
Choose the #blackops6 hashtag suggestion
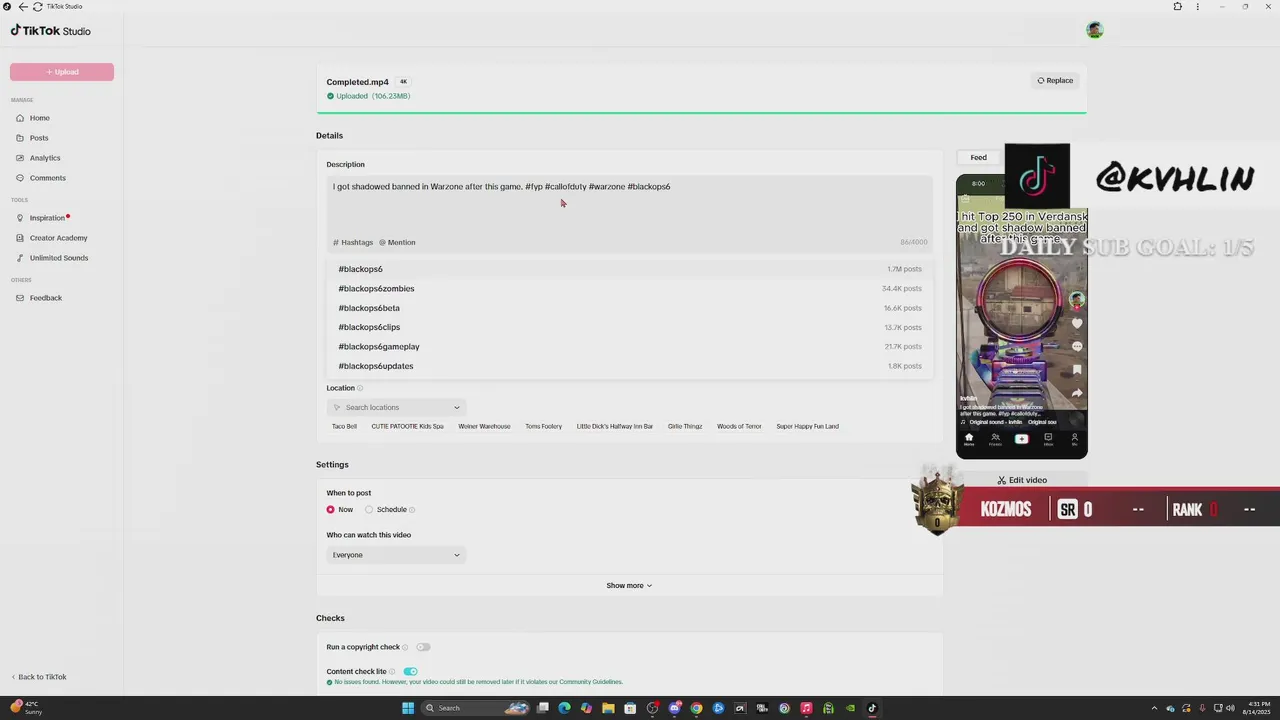pyautogui.click(x=630, y=269)
